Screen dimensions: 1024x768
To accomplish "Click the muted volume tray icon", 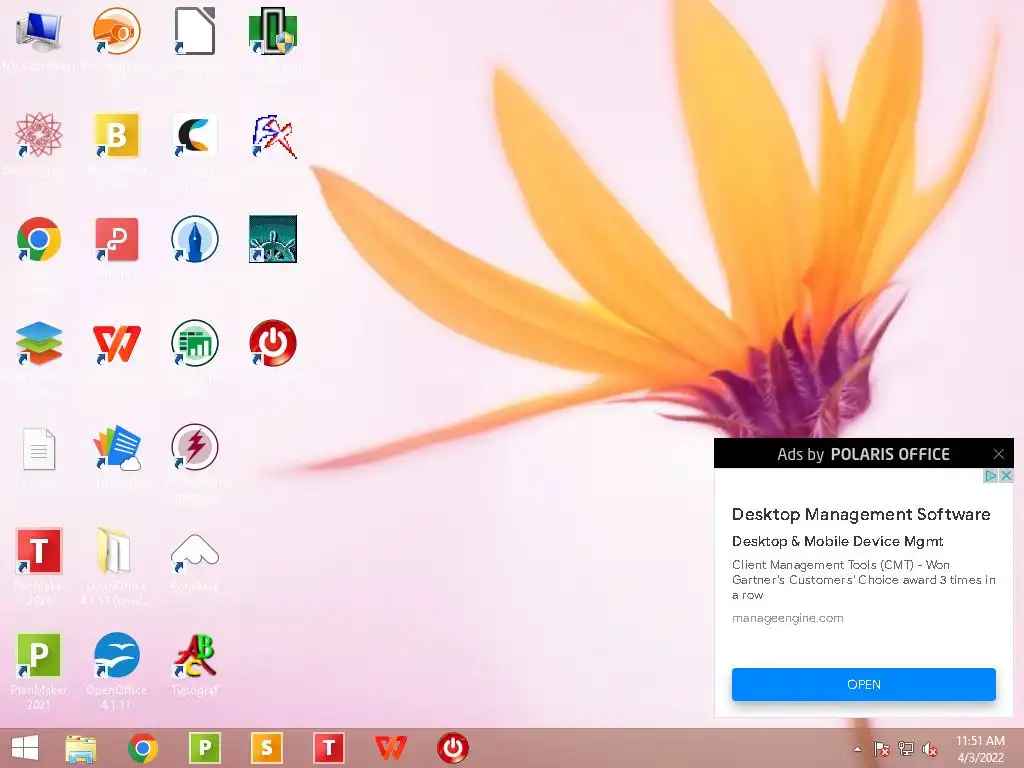I will pyautogui.click(x=929, y=749).
